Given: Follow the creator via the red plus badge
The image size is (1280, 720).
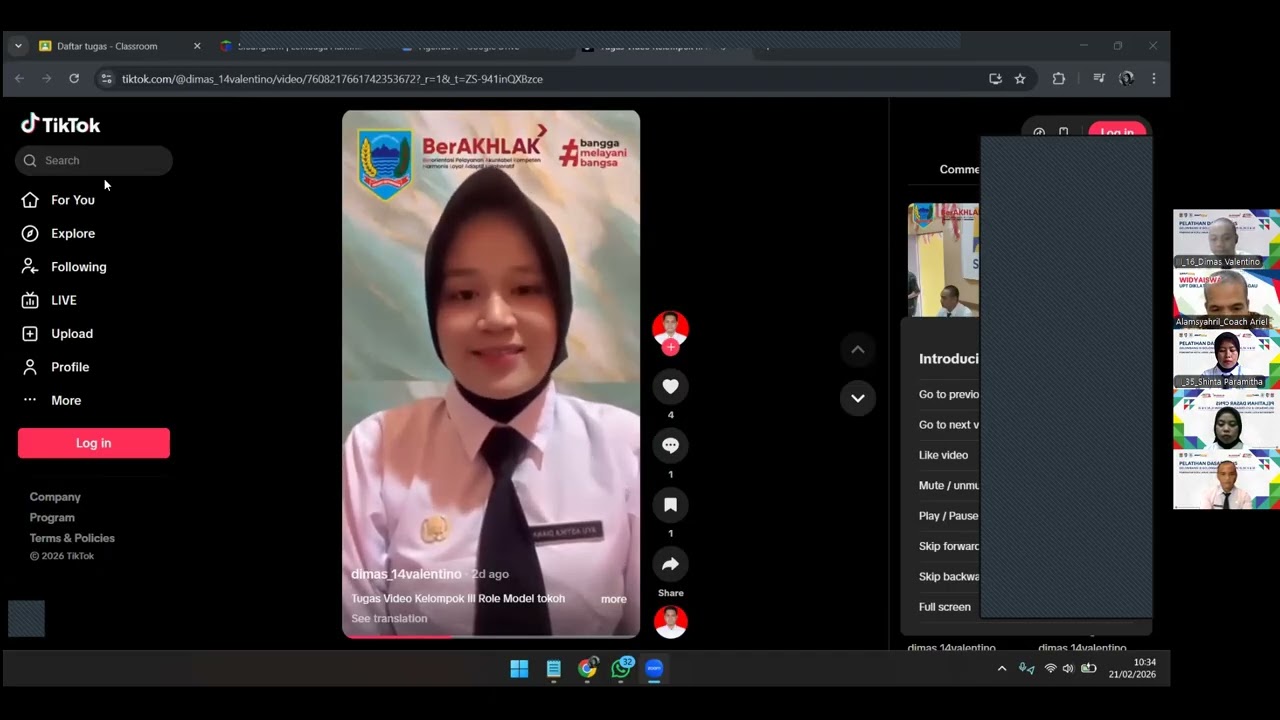Looking at the screenshot, I should (670, 347).
